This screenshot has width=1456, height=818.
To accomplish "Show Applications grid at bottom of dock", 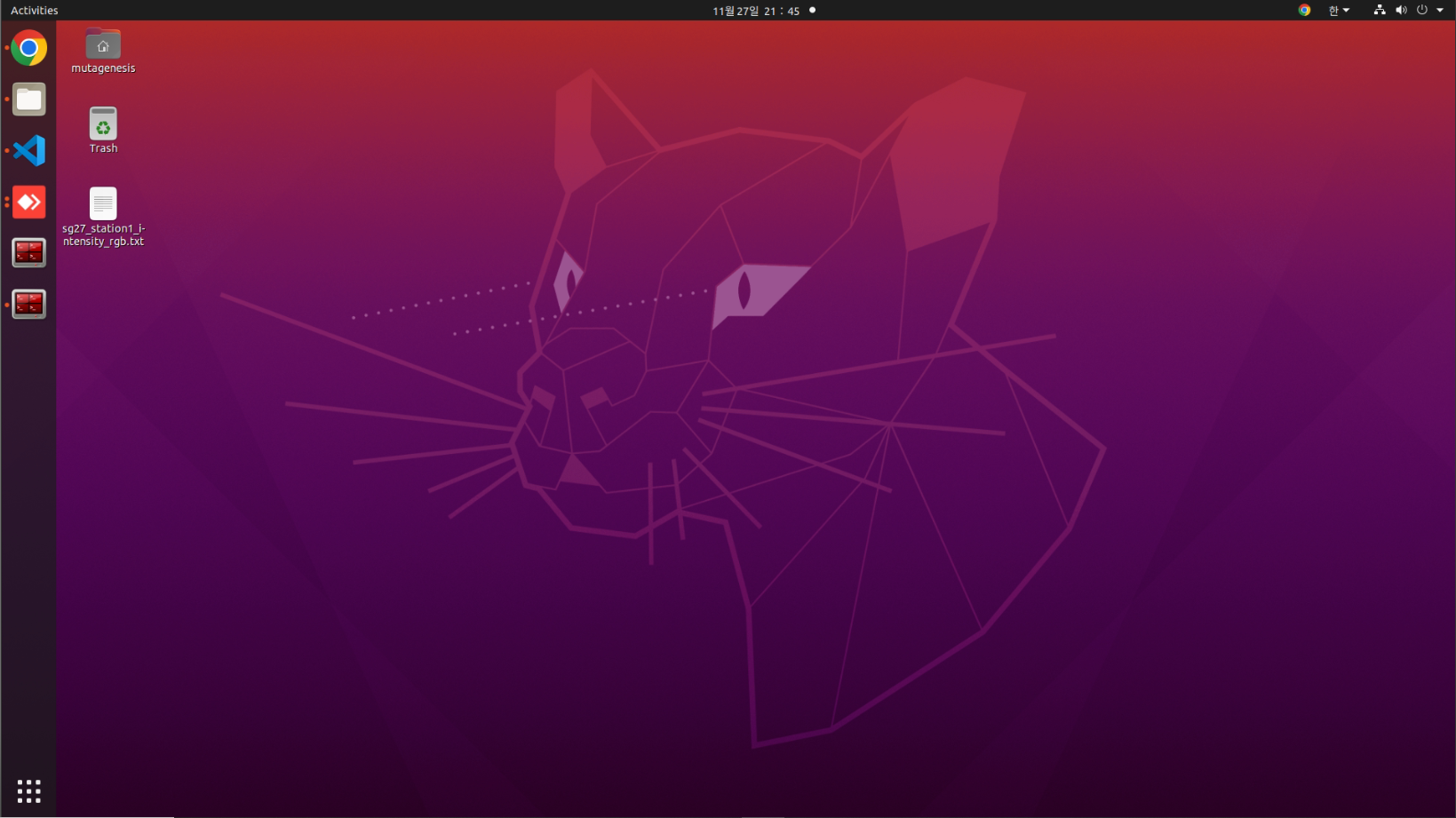I will coord(29,790).
